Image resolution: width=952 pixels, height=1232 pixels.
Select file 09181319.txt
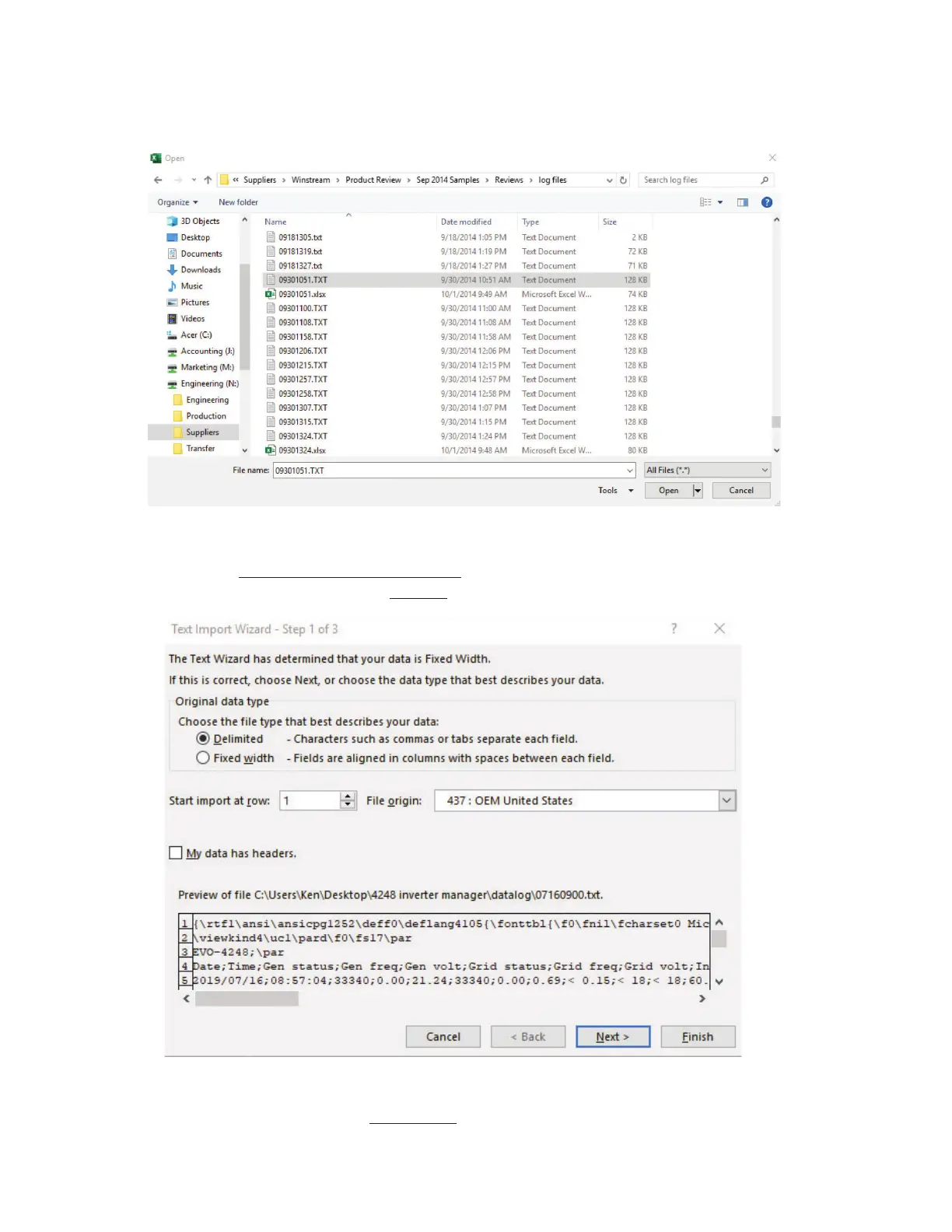pyautogui.click(x=456, y=251)
